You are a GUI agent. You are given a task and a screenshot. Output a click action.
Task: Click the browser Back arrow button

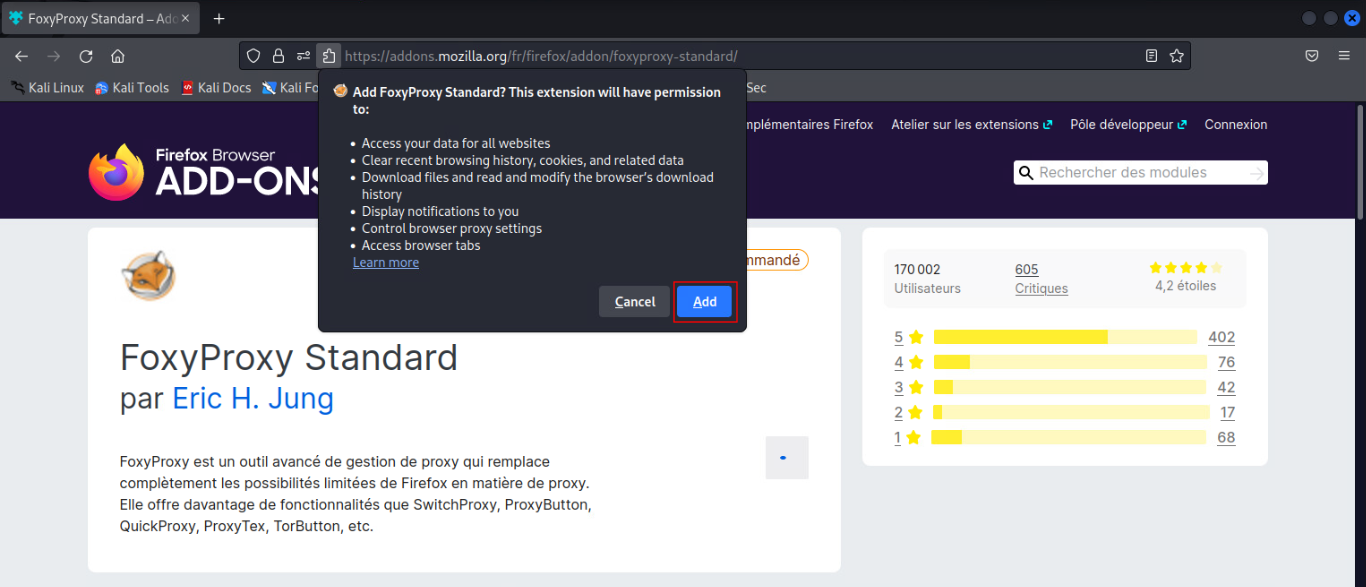(x=21, y=56)
